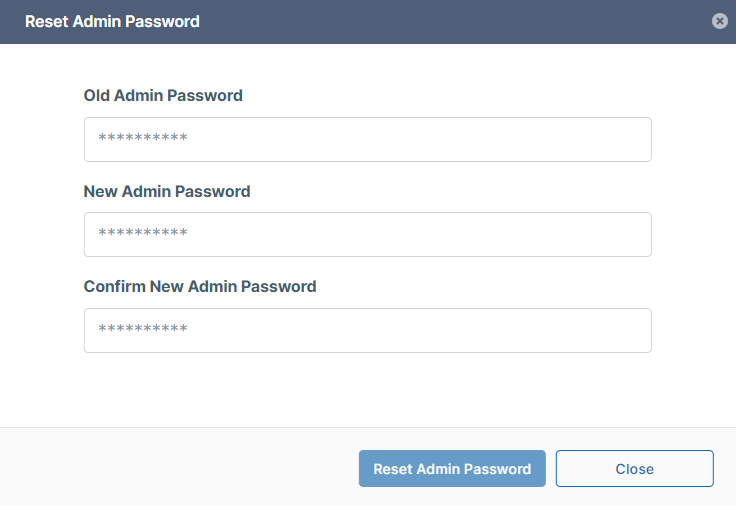Click the "New Admin Password" label
The height and width of the screenshot is (506, 736).
pos(167,191)
